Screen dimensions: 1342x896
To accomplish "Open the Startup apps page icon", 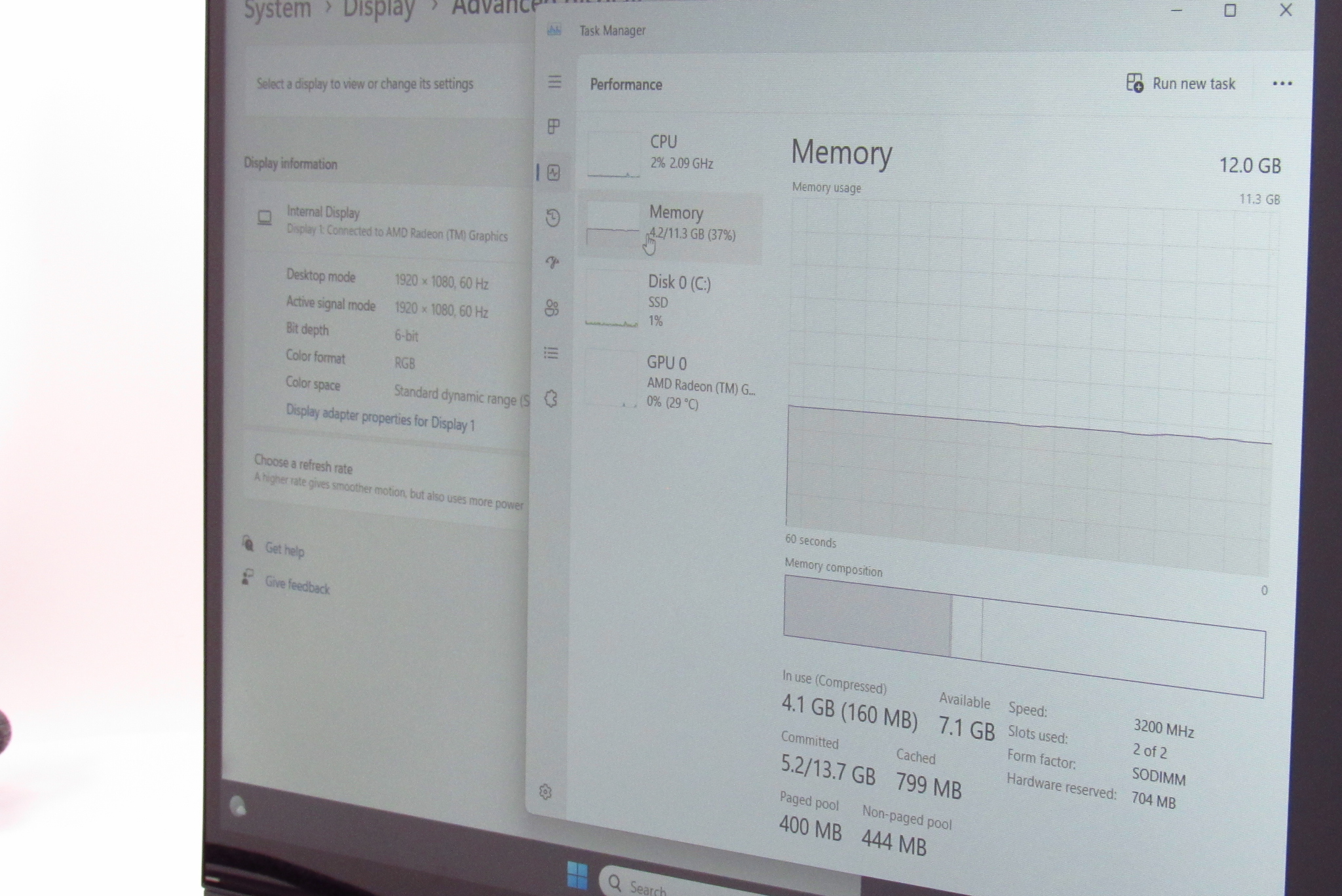I will click(552, 263).
